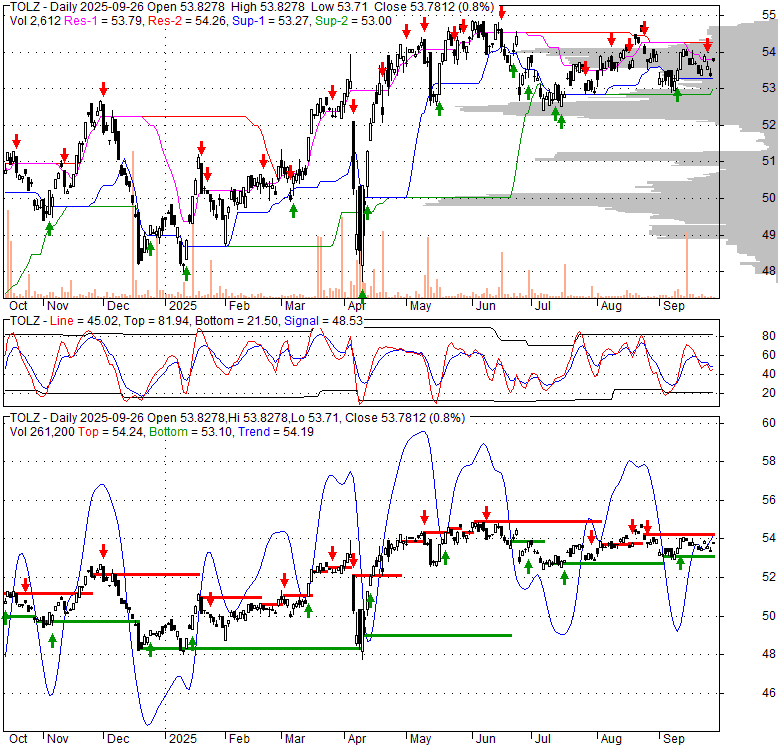This screenshot has height=745, width=780.
Task: Click 'Apr' on the top chart date axis
Action: click(357, 306)
